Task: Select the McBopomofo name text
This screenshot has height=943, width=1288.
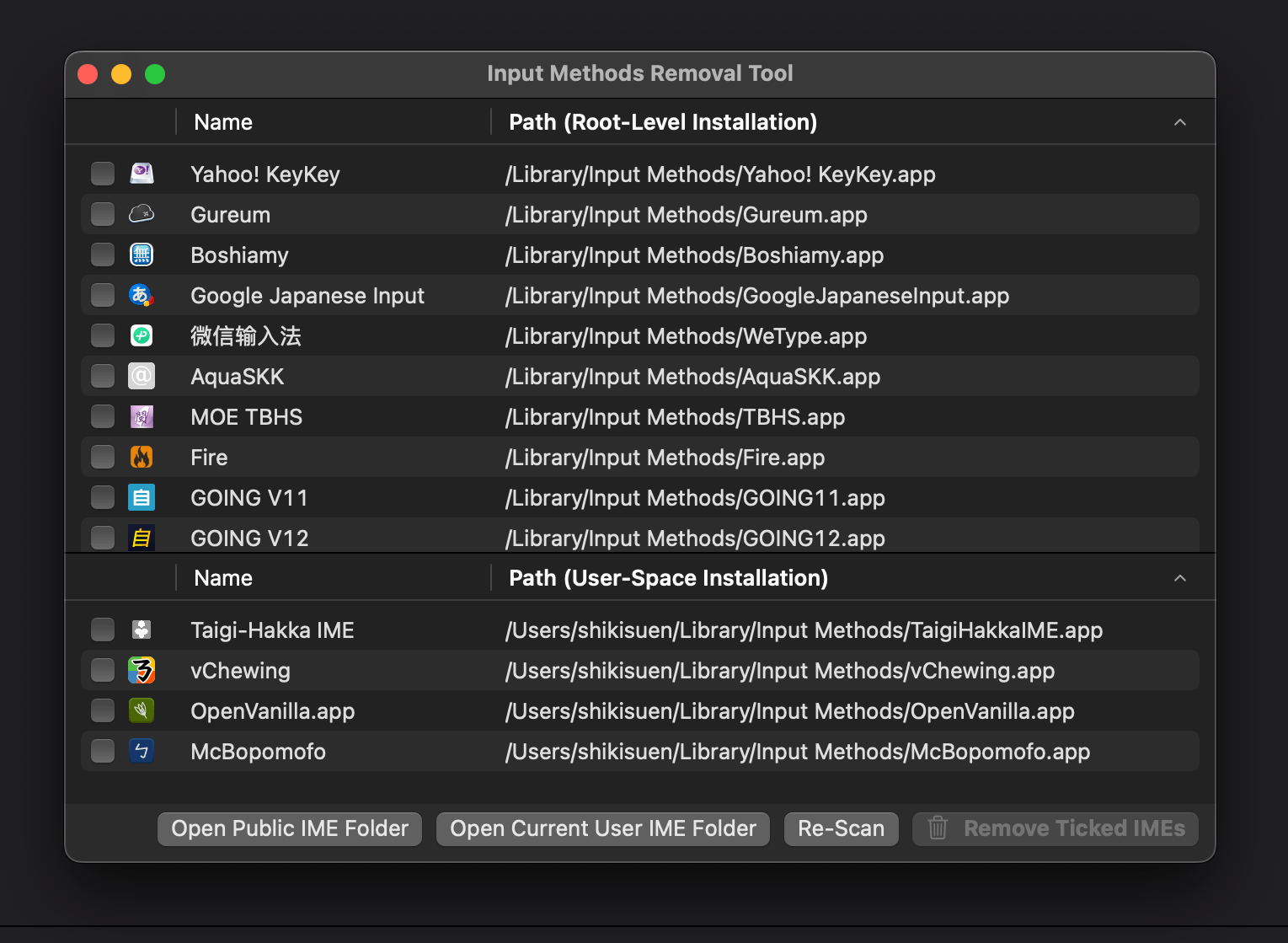Action: tap(259, 752)
